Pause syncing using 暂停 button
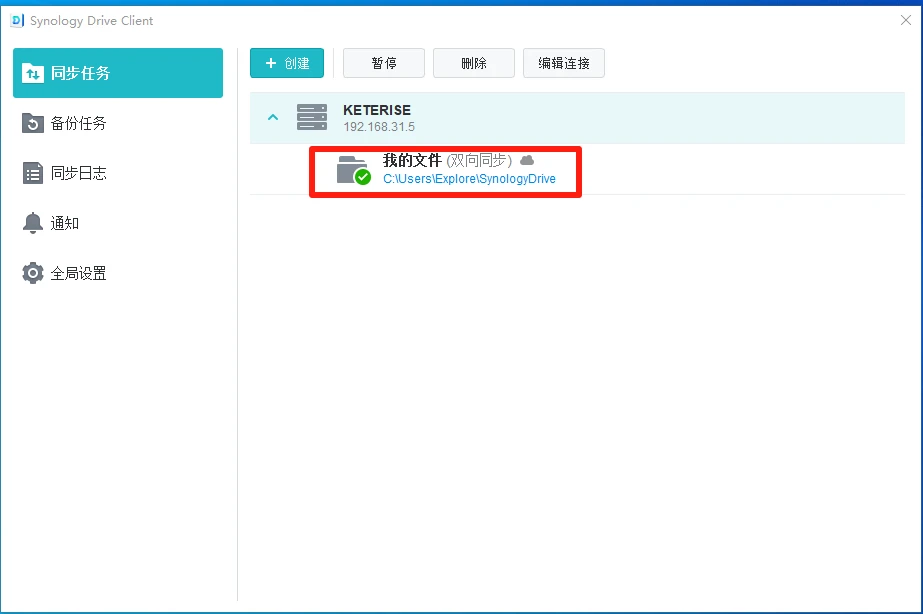The width and height of the screenshot is (923, 614). [384, 63]
